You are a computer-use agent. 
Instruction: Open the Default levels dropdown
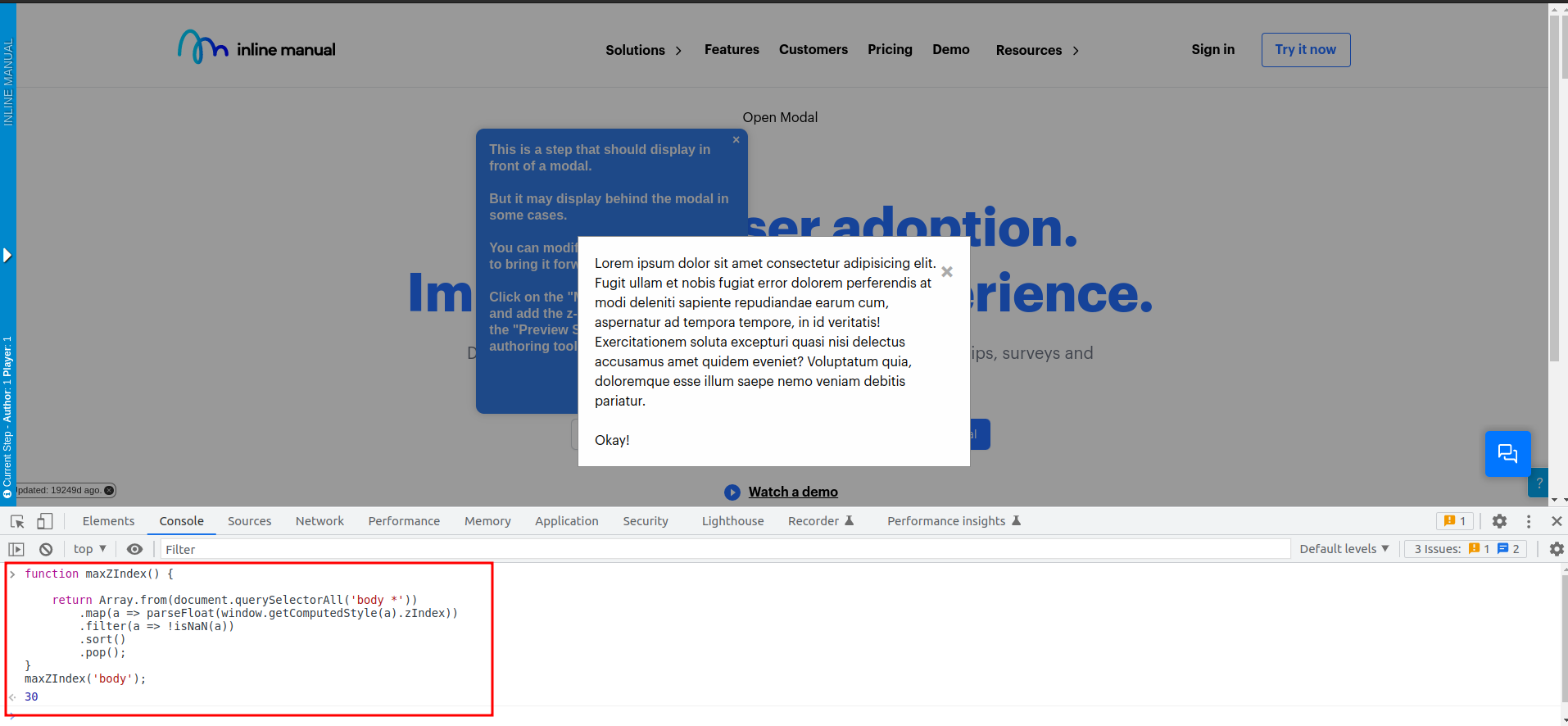click(x=1344, y=549)
